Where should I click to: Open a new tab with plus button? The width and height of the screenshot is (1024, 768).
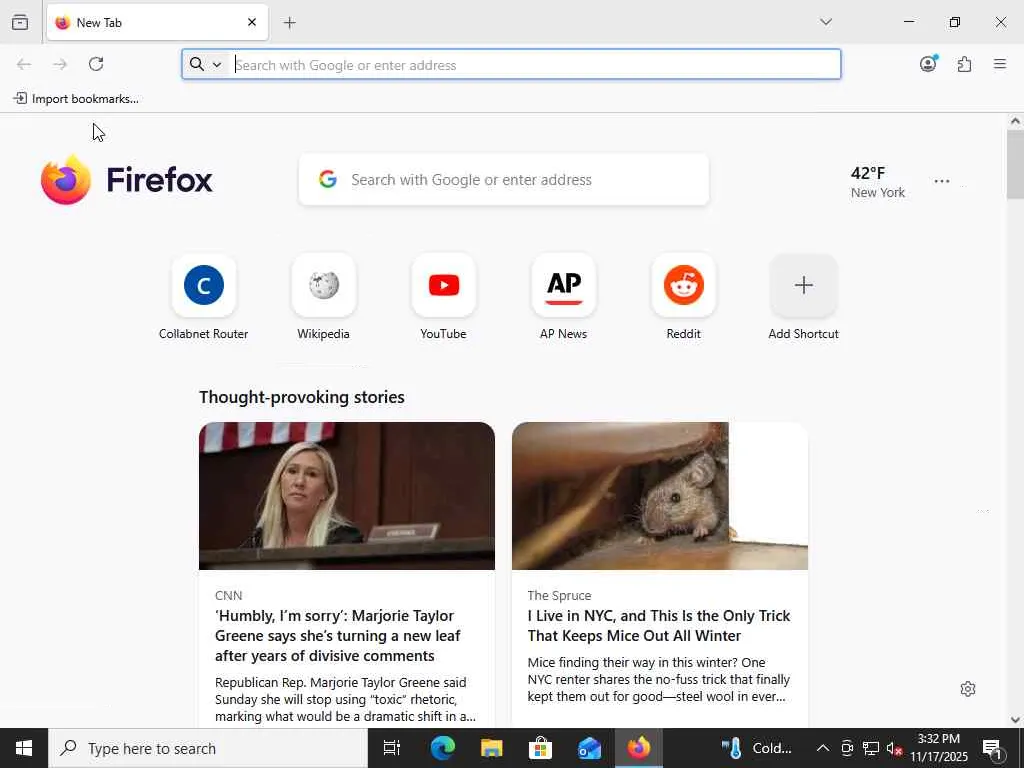pos(289,22)
